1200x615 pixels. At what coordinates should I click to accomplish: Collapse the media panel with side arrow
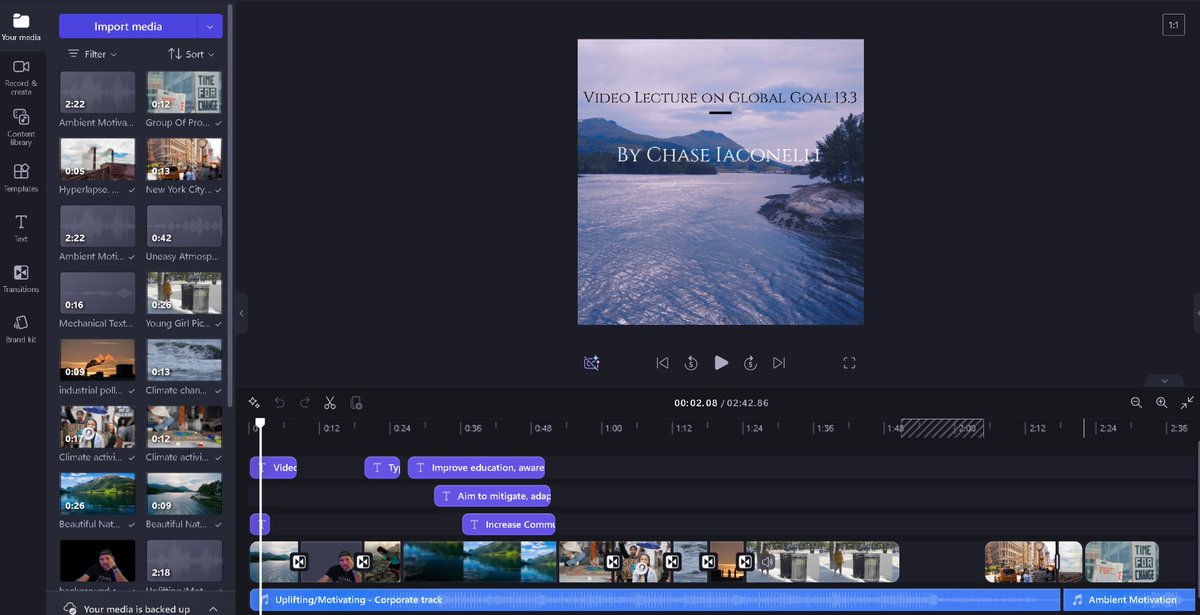(241, 313)
